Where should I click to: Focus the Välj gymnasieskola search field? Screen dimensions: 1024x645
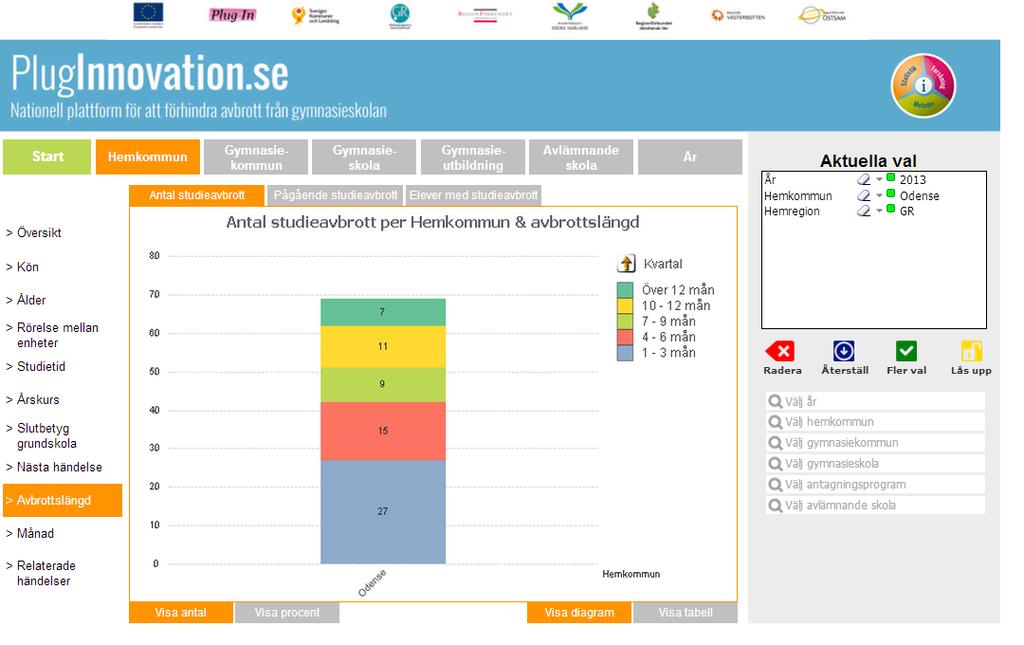(x=875, y=464)
